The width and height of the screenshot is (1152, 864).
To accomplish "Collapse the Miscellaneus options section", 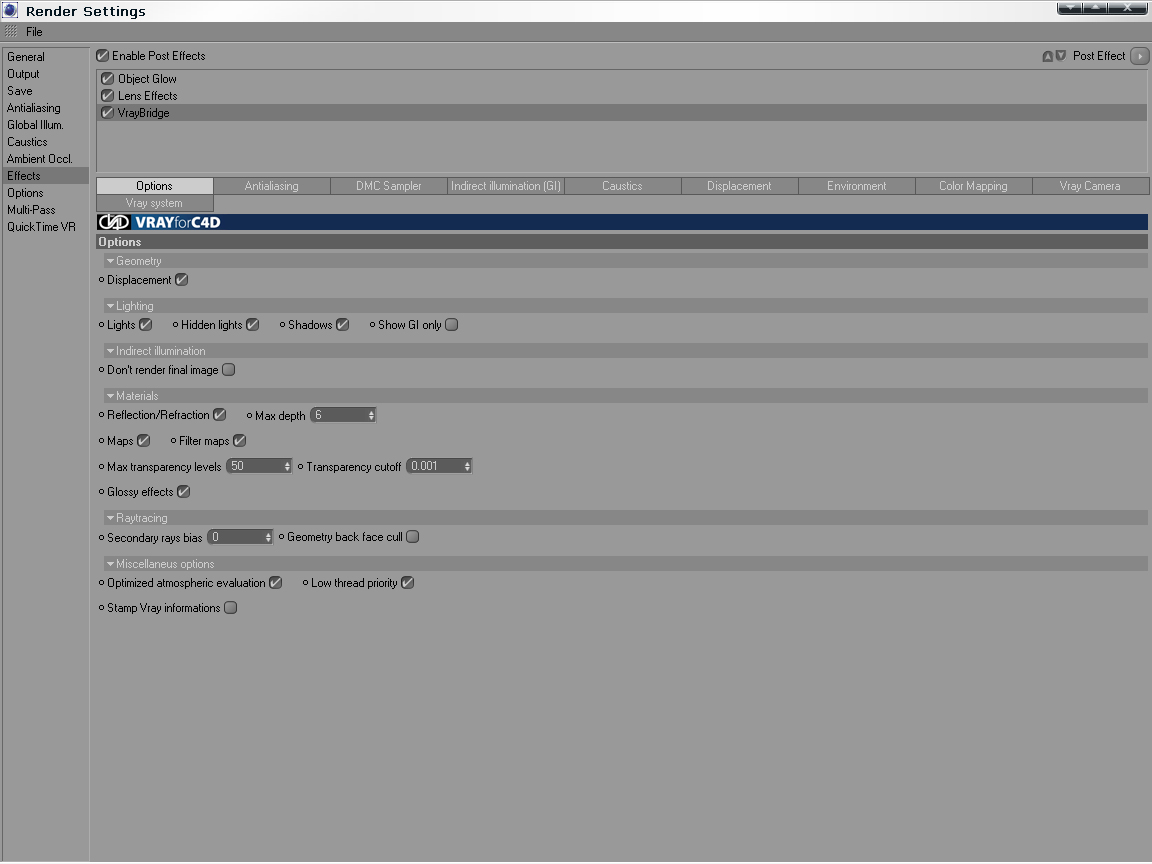I will (x=110, y=564).
